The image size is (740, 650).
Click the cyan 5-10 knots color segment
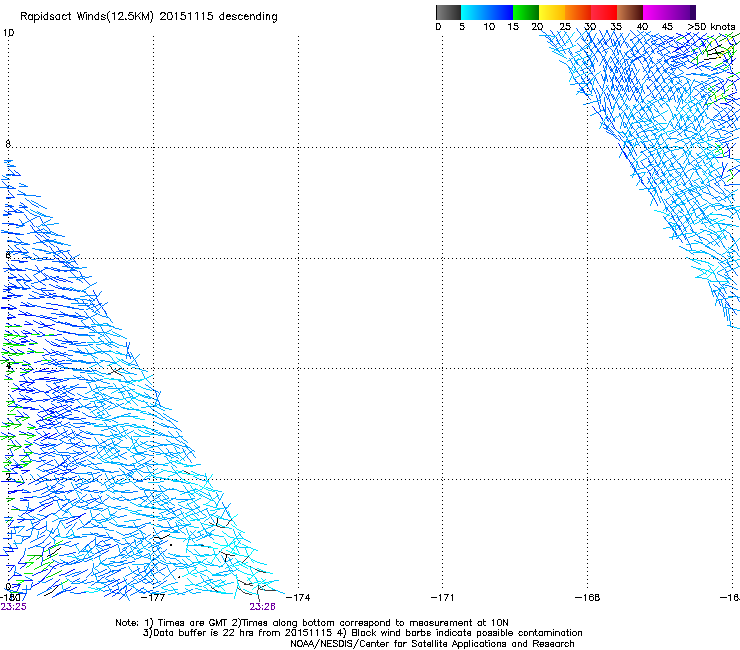(474, 12)
